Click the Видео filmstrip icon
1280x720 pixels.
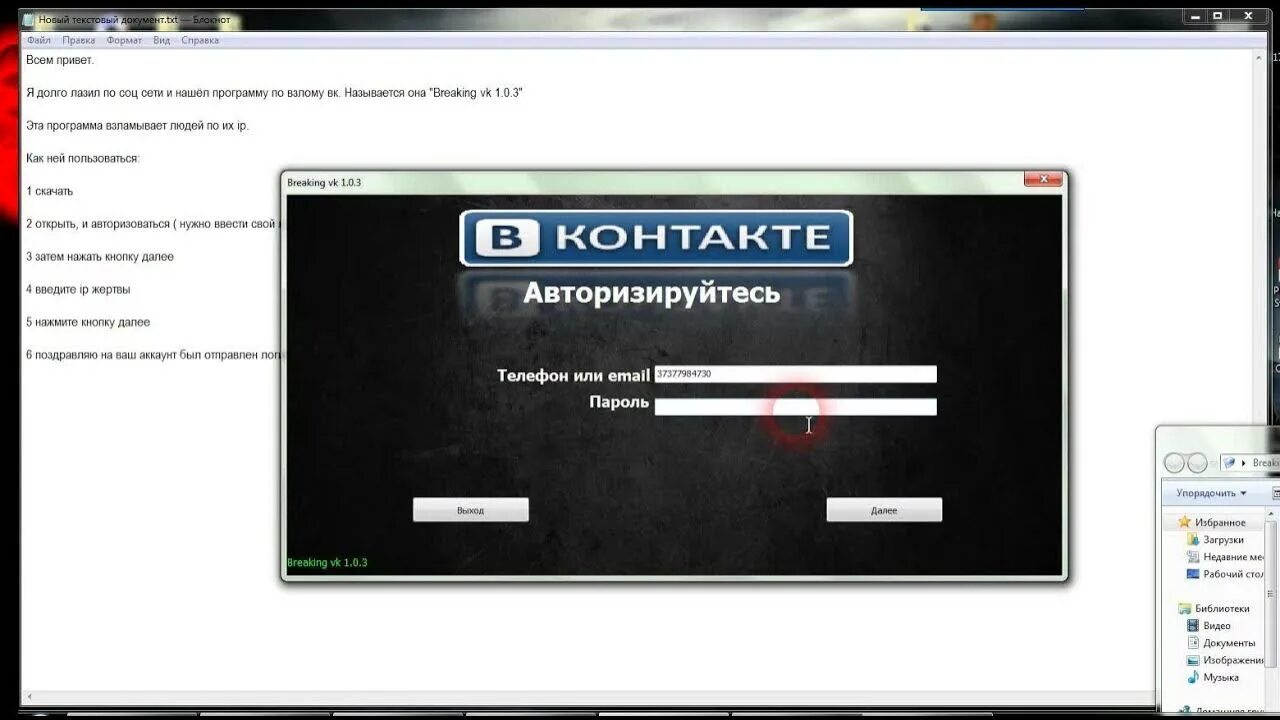pos(1192,625)
